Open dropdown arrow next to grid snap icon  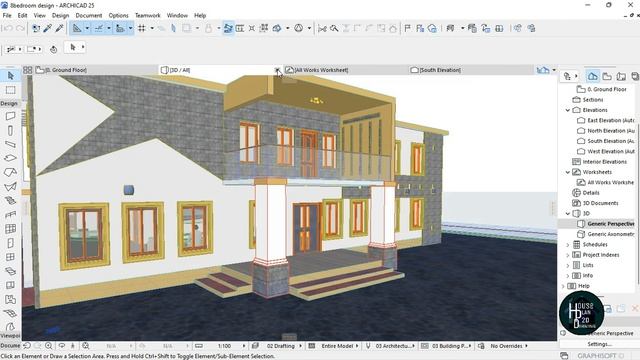pyautogui.click(x=152, y=28)
